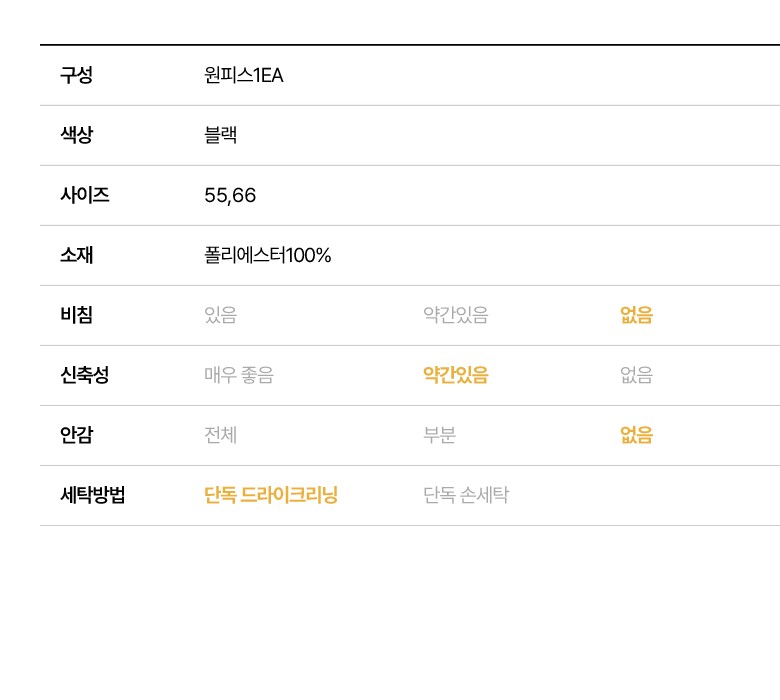Select '매우 좋음' for 신축성
Viewport: 780px width, 700px height.
pyautogui.click(x=238, y=375)
